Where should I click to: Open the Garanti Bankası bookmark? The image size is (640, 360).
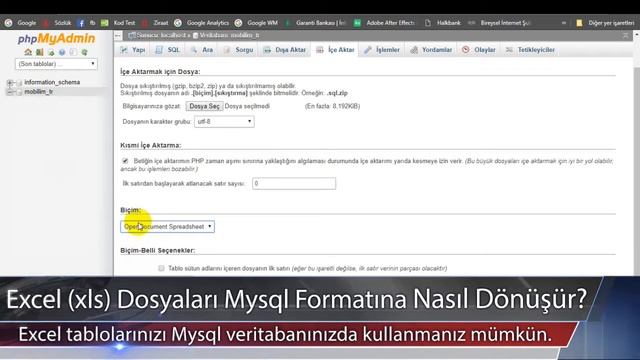pyautogui.click(x=316, y=23)
